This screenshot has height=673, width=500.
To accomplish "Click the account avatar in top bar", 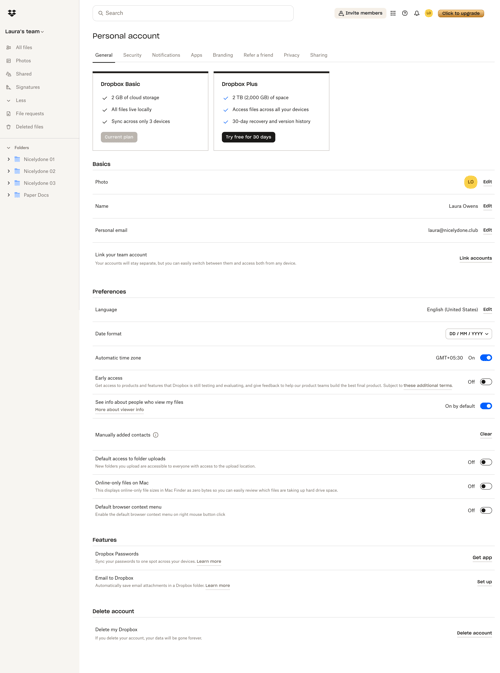I will click(429, 13).
